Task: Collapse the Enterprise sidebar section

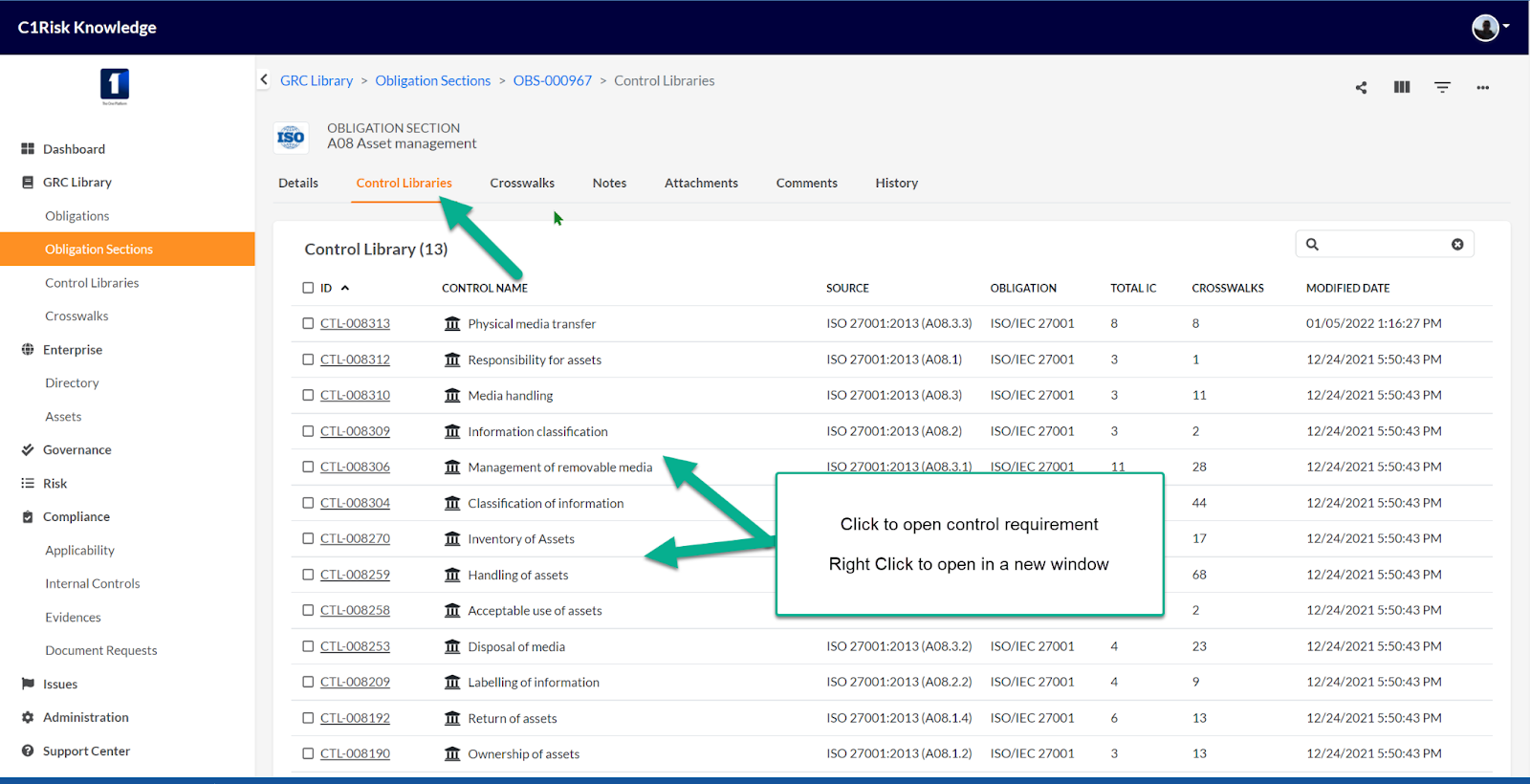Action: 73,349
